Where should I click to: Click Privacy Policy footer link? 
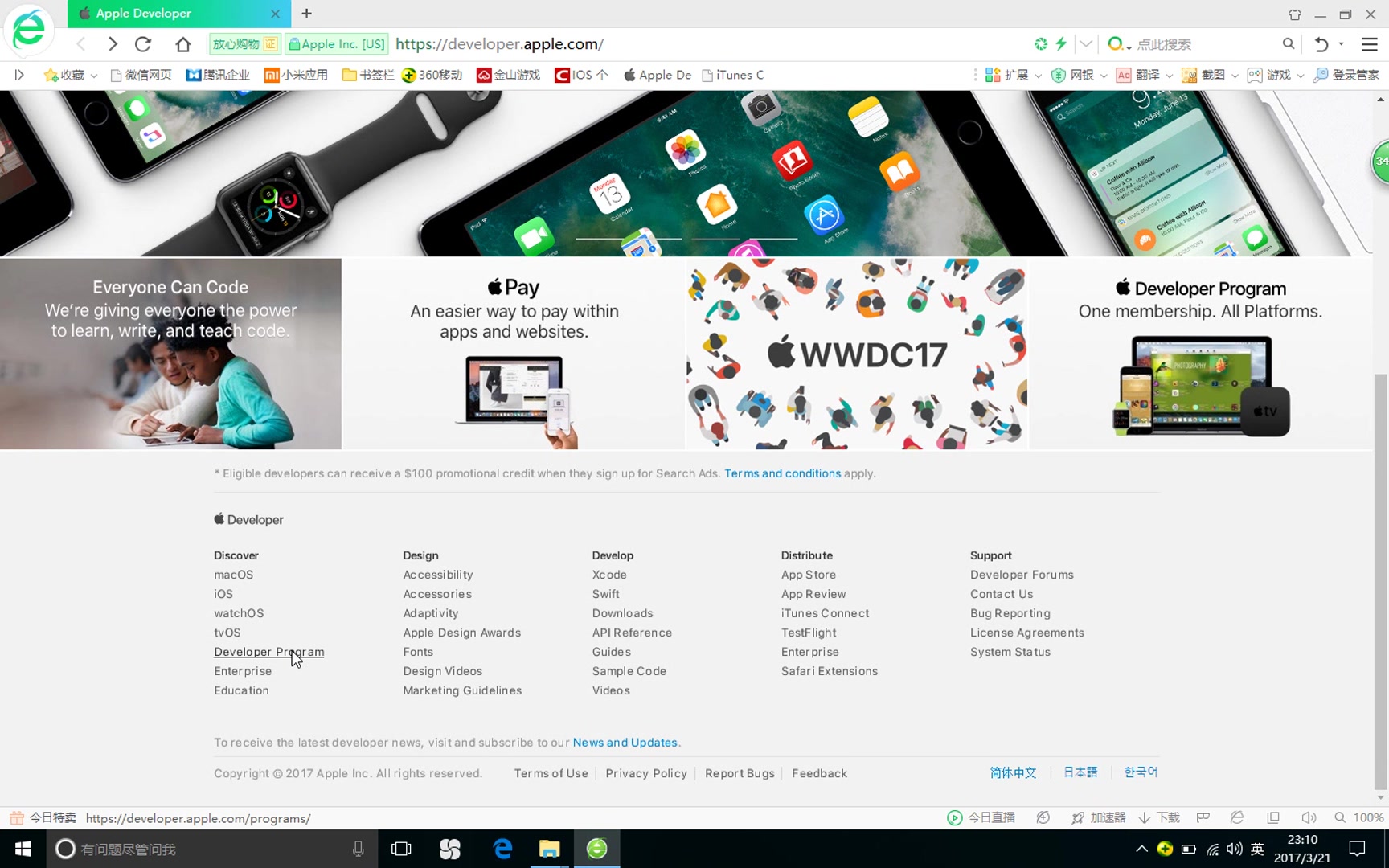tap(646, 773)
